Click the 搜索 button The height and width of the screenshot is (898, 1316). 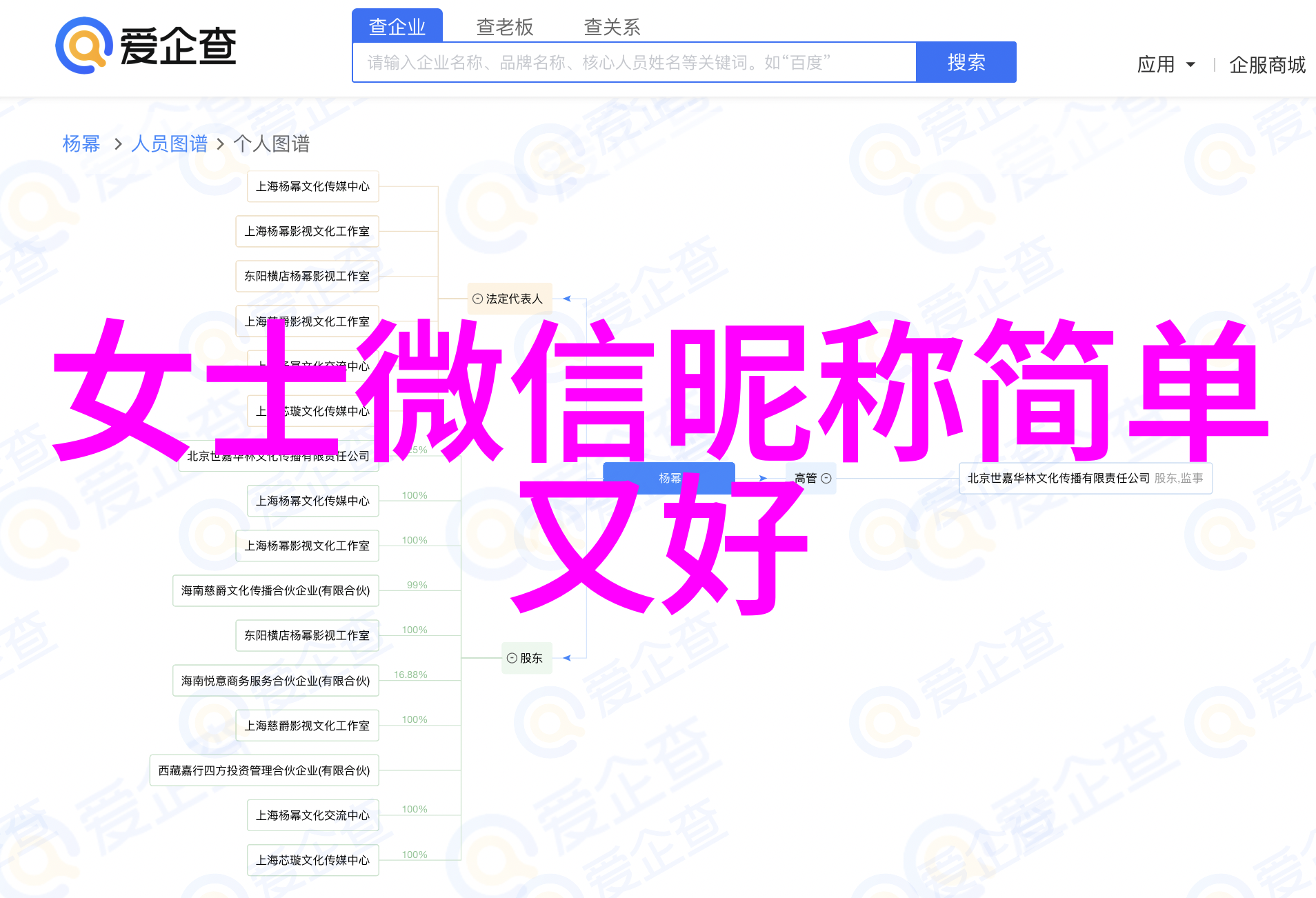pyautogui.click(x=966, y=62)
